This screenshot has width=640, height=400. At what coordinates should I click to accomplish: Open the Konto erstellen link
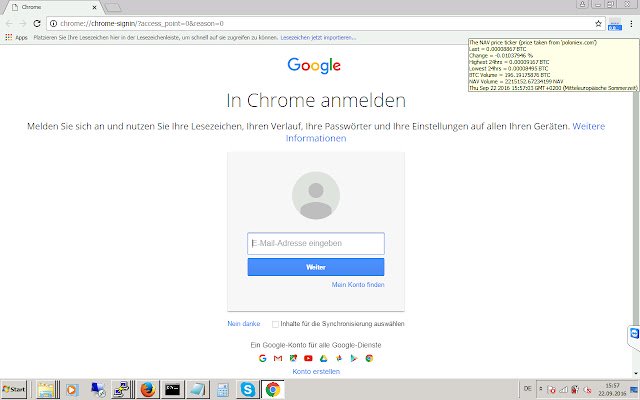tap(316, 371)
